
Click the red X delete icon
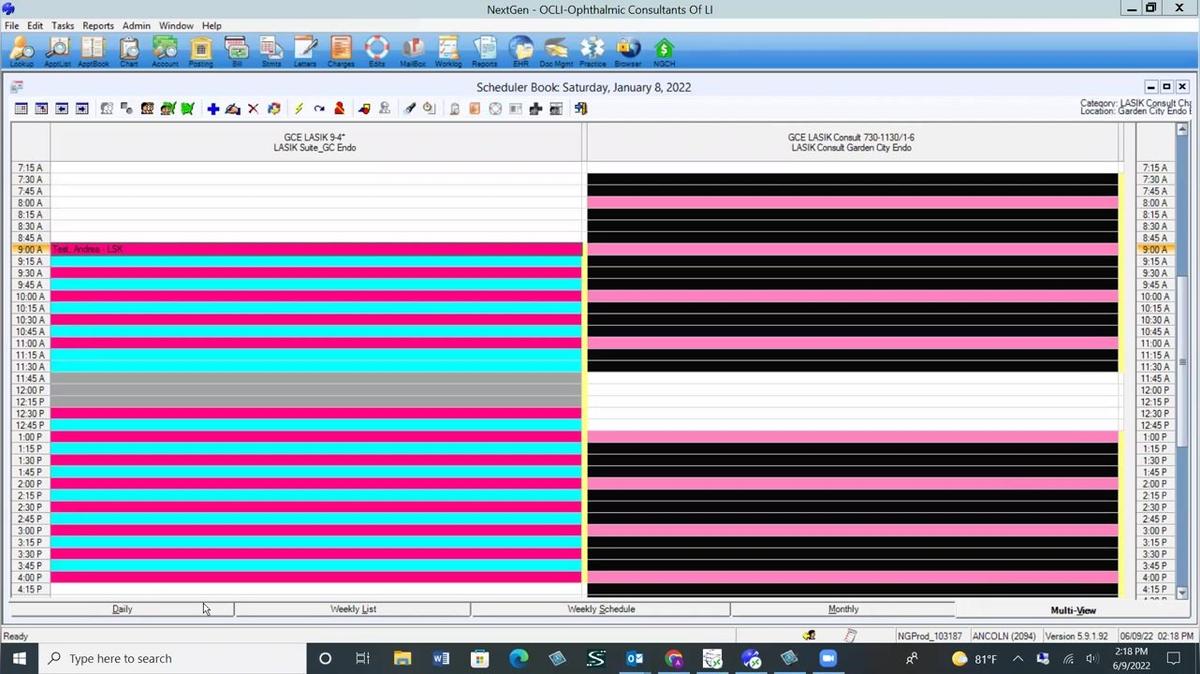coord(253,109)
